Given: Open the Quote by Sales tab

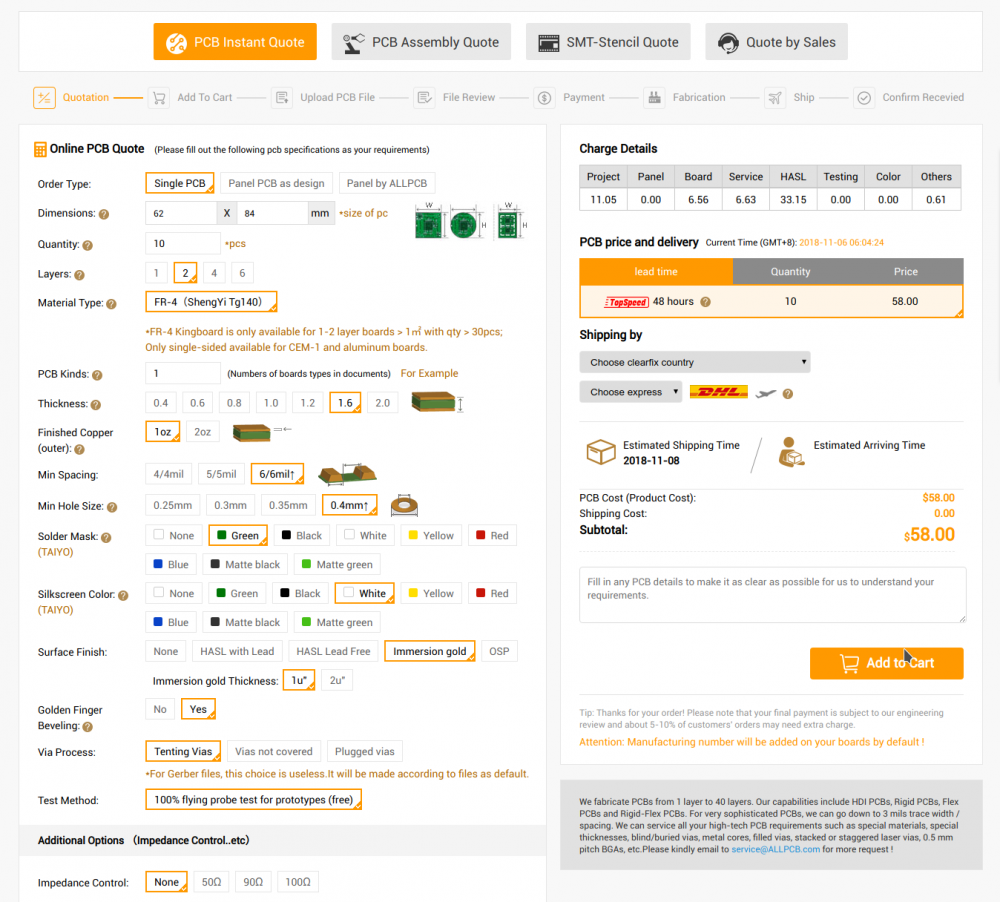Looking at the screenshot, I should (x=776, y=42).
